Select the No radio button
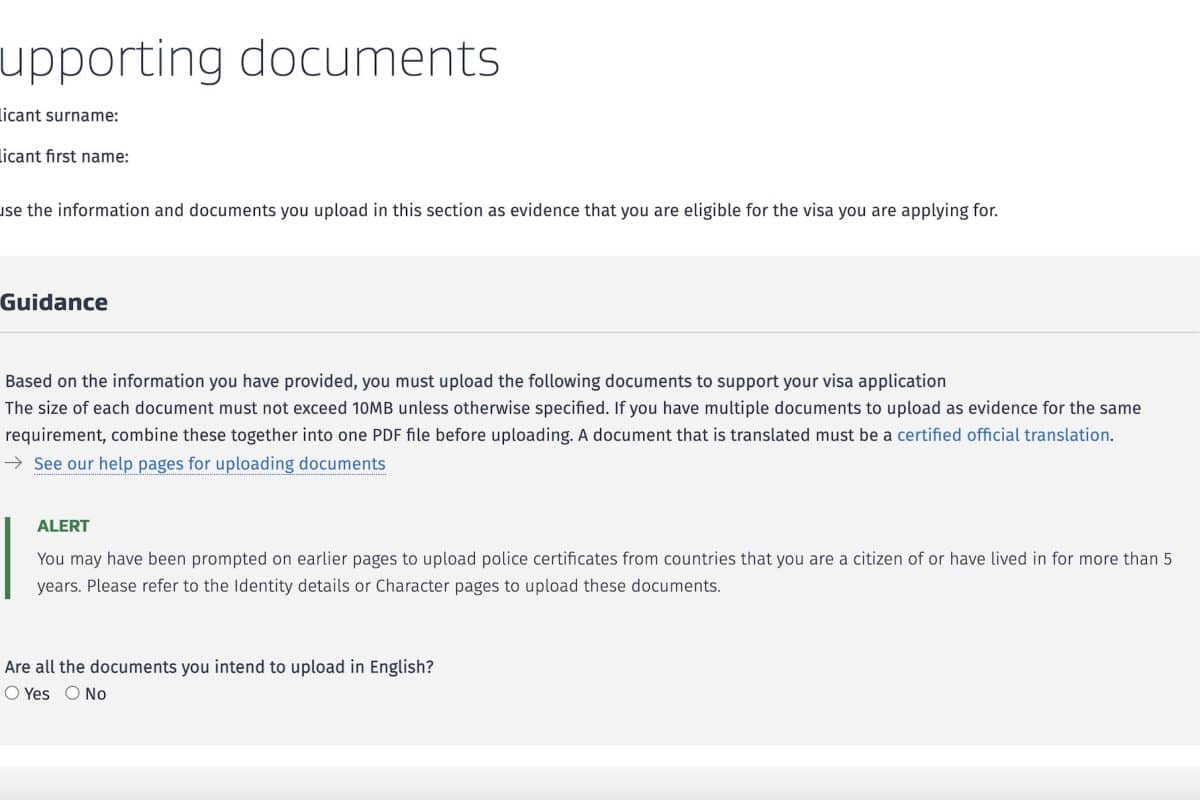This screenshot has height=800, width=1200. coord(72,693)
